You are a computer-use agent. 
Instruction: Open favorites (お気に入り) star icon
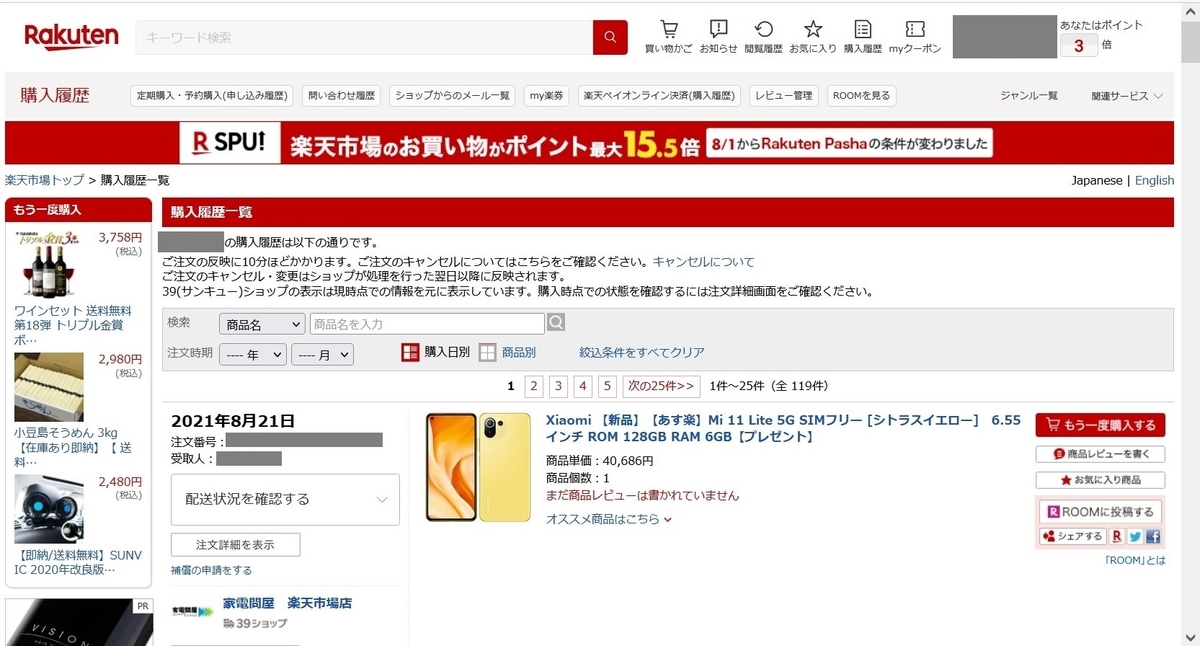tap(813, 37)
